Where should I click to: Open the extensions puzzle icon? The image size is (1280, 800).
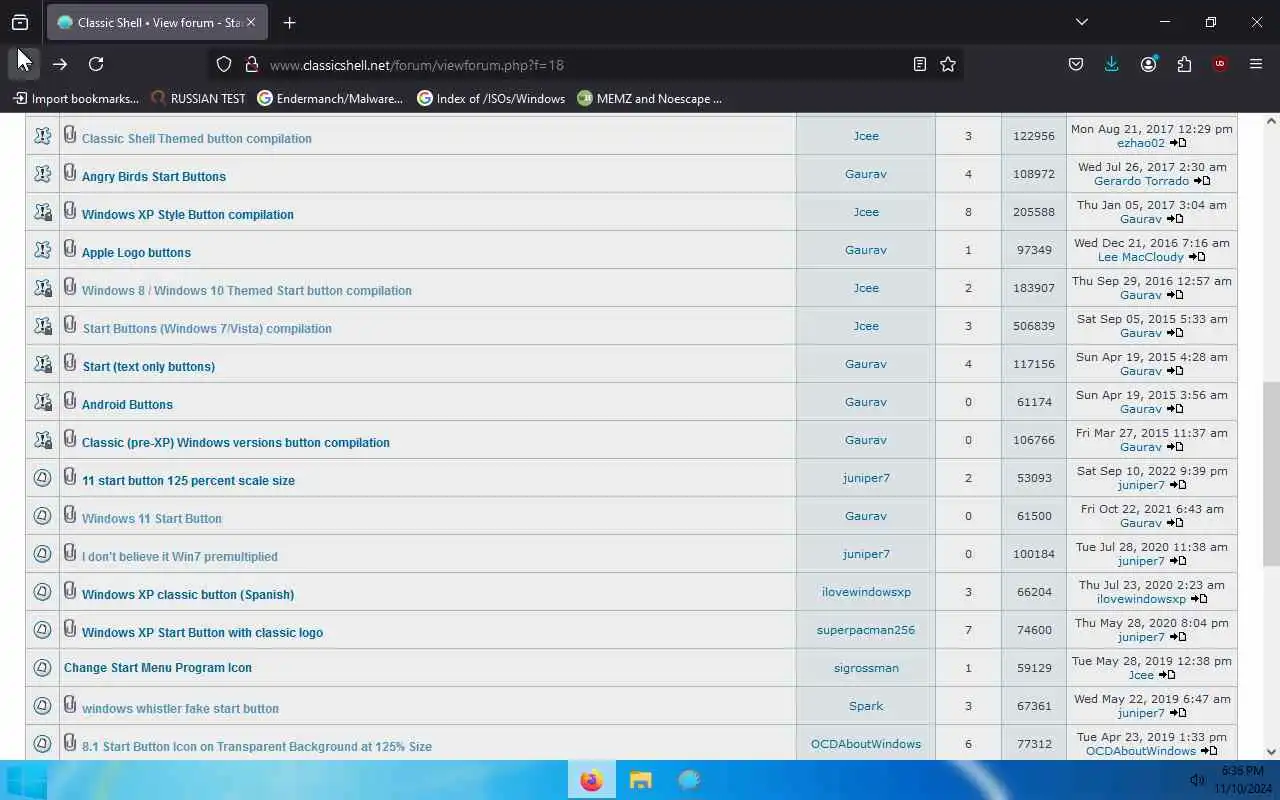click(x=1184, y=64)
